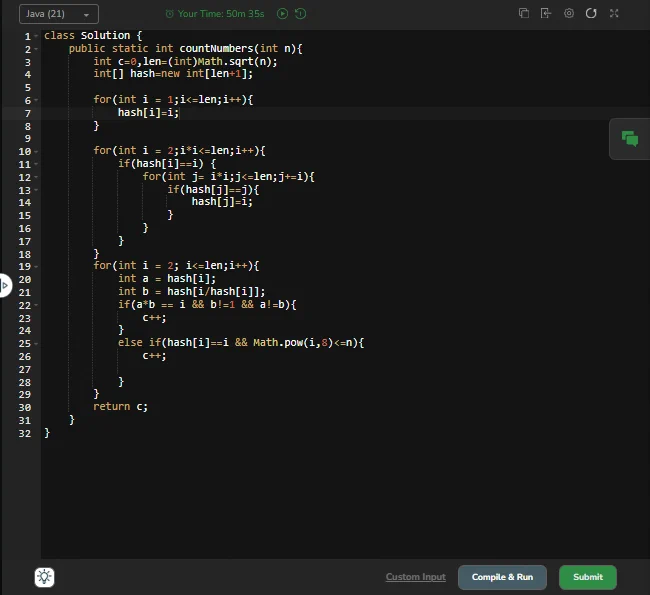Fold the if block at line 11
The height and width of the screenshot is (595, 650).
coord(36,164)
